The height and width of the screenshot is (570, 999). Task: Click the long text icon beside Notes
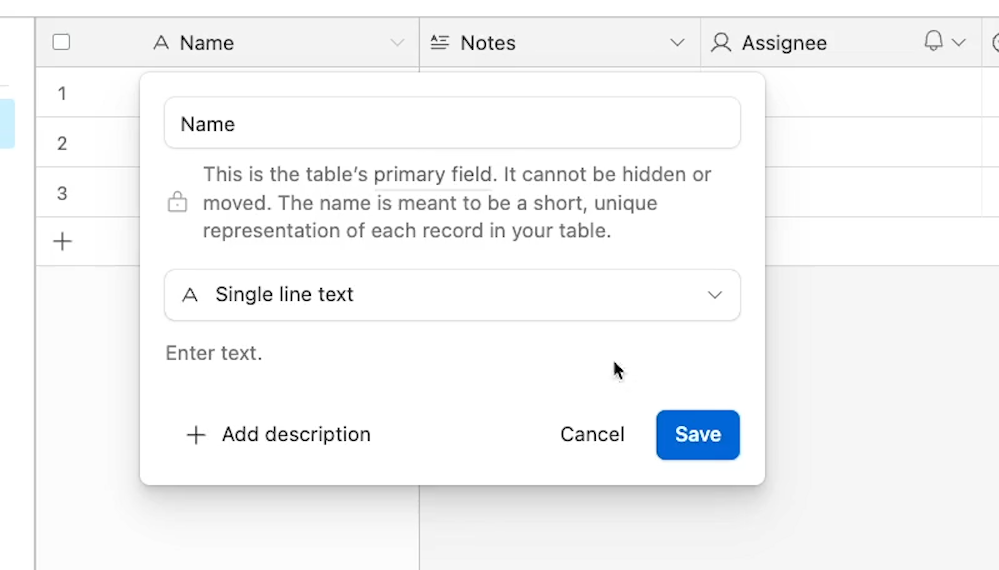440,43
